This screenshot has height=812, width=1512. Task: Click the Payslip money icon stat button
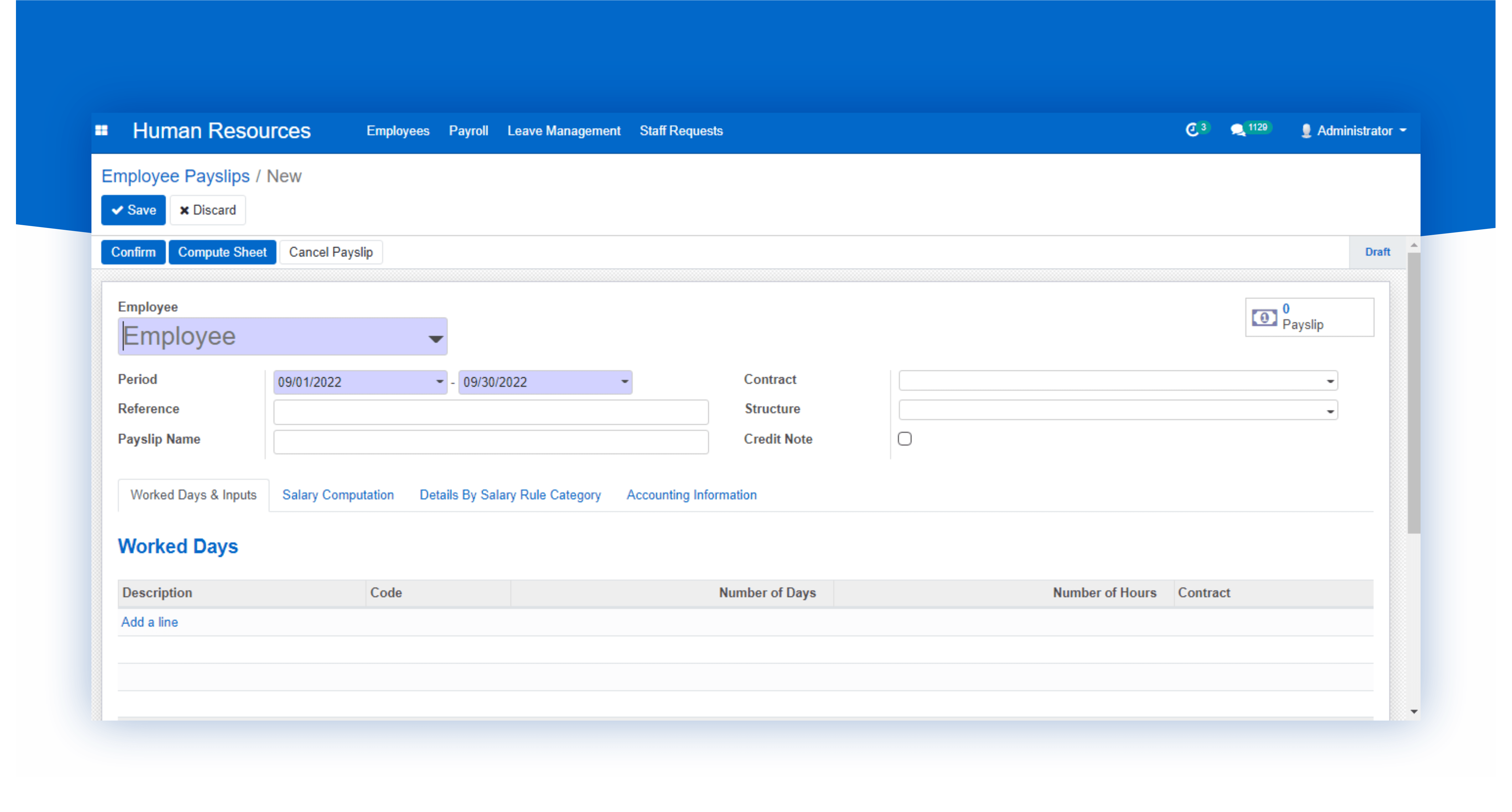point(1309,317)
